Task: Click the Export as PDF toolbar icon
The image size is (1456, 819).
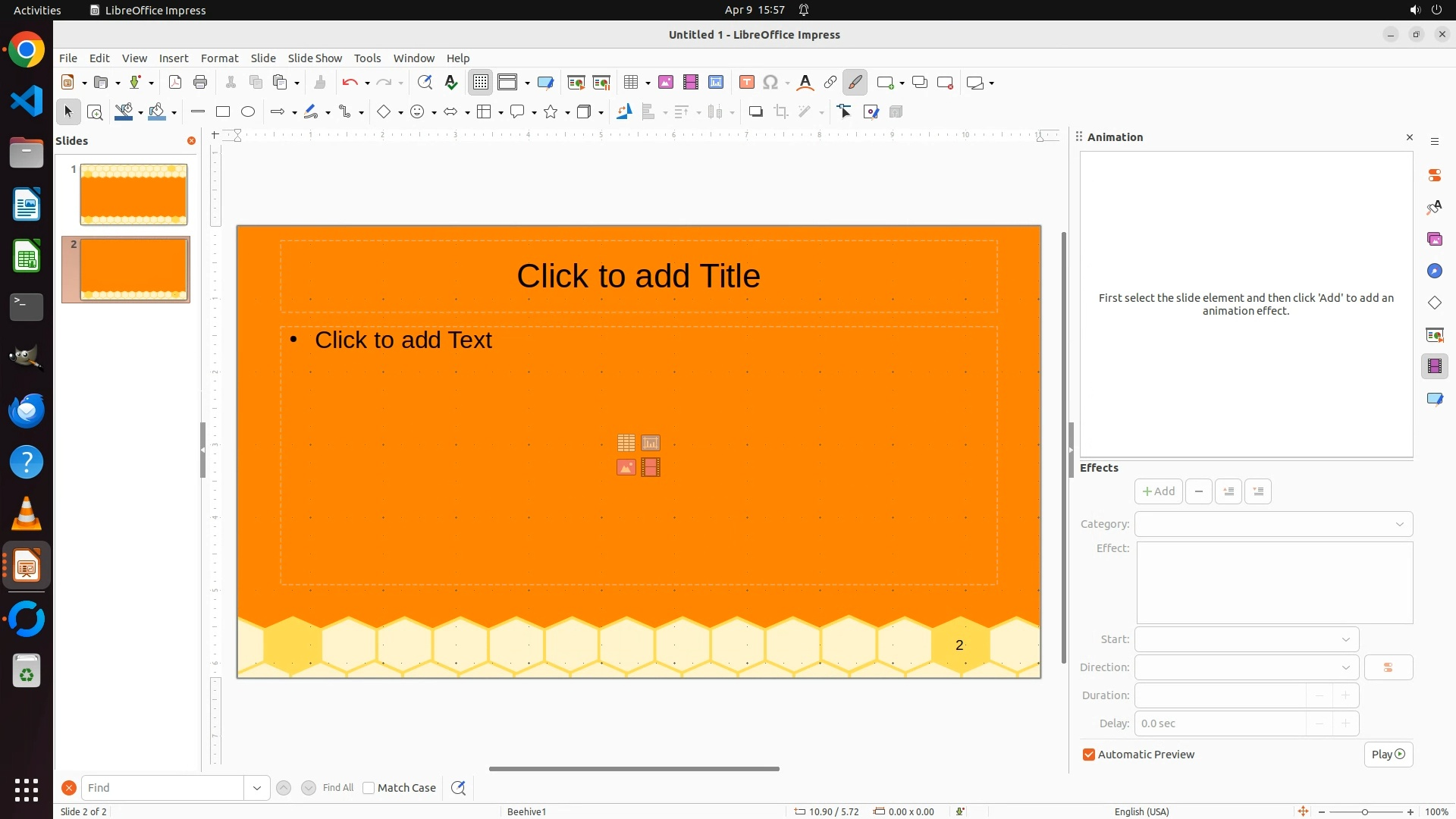Action: pos(175,83)
